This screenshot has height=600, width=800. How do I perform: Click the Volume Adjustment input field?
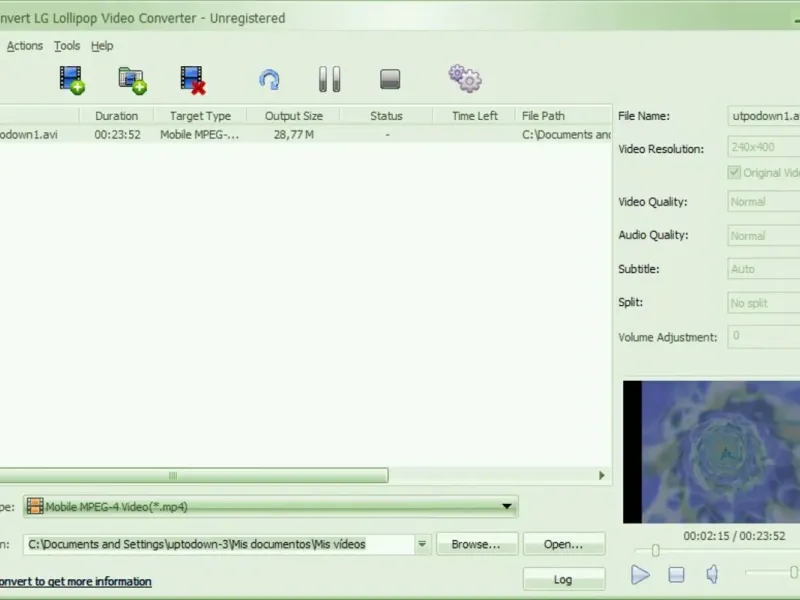tap(764, 337)
